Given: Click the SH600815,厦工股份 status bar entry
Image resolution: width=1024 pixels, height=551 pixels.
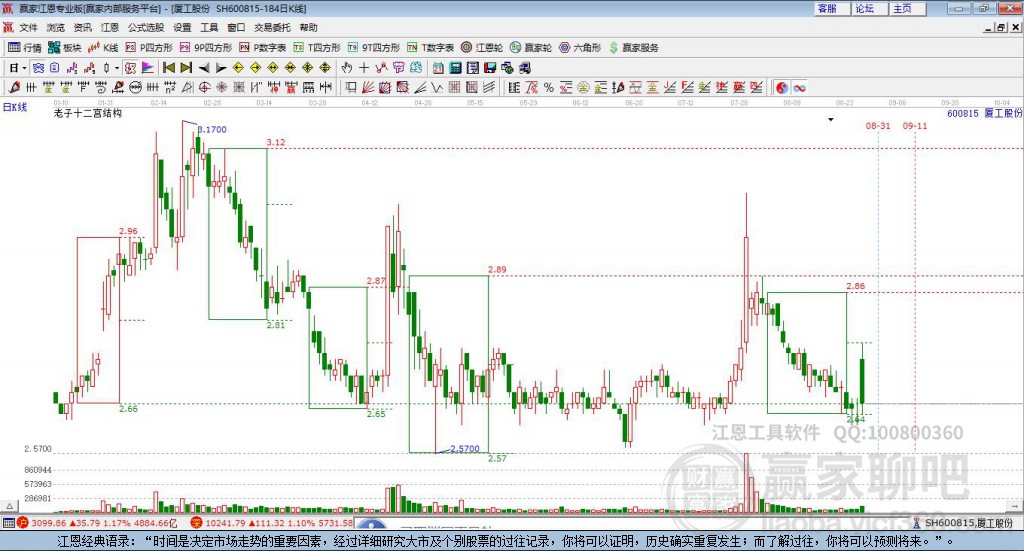Looking at the screenshot, I should (x=963, y=523).
